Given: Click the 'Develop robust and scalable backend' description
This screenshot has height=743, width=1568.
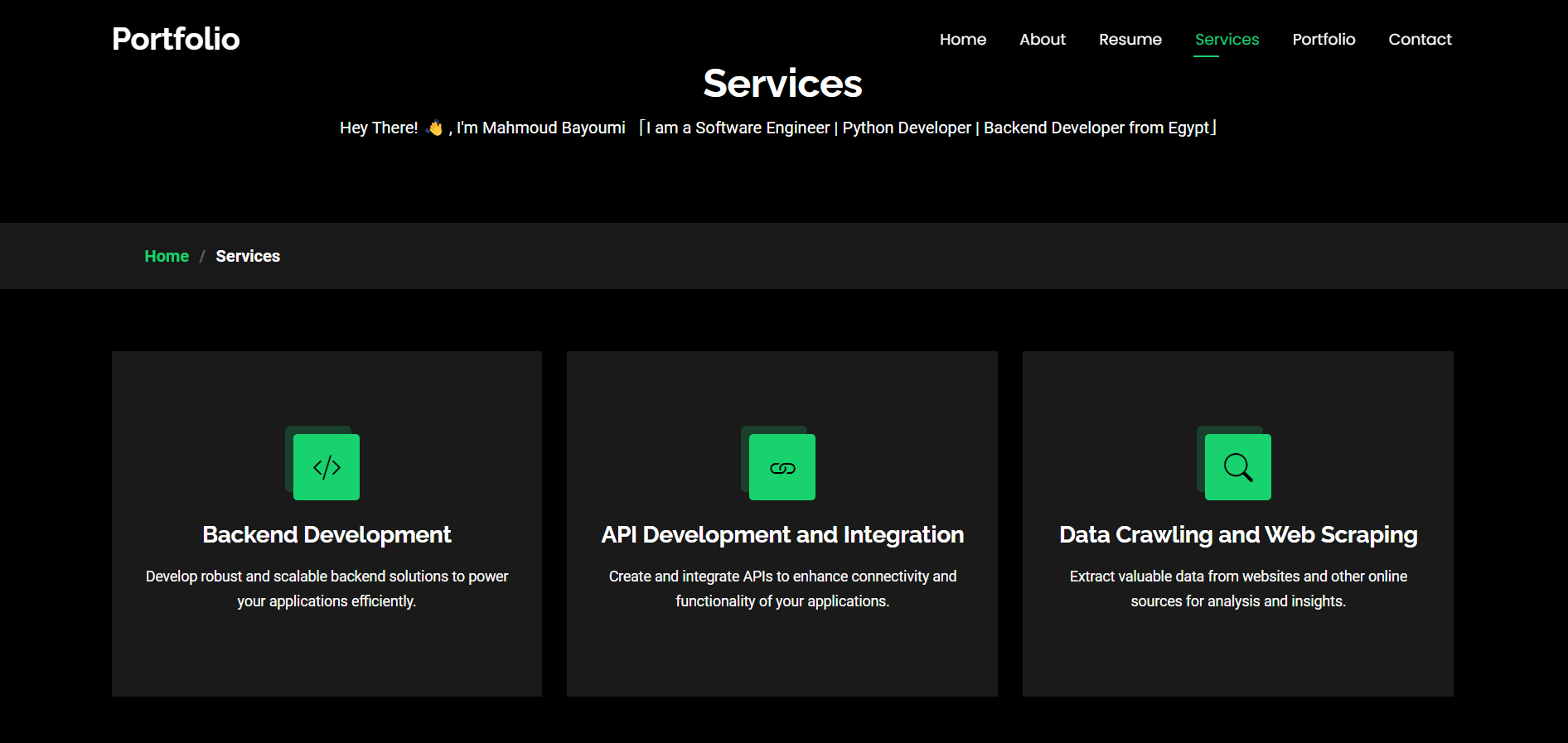Looking at the screenshot, I should [327, 588].
